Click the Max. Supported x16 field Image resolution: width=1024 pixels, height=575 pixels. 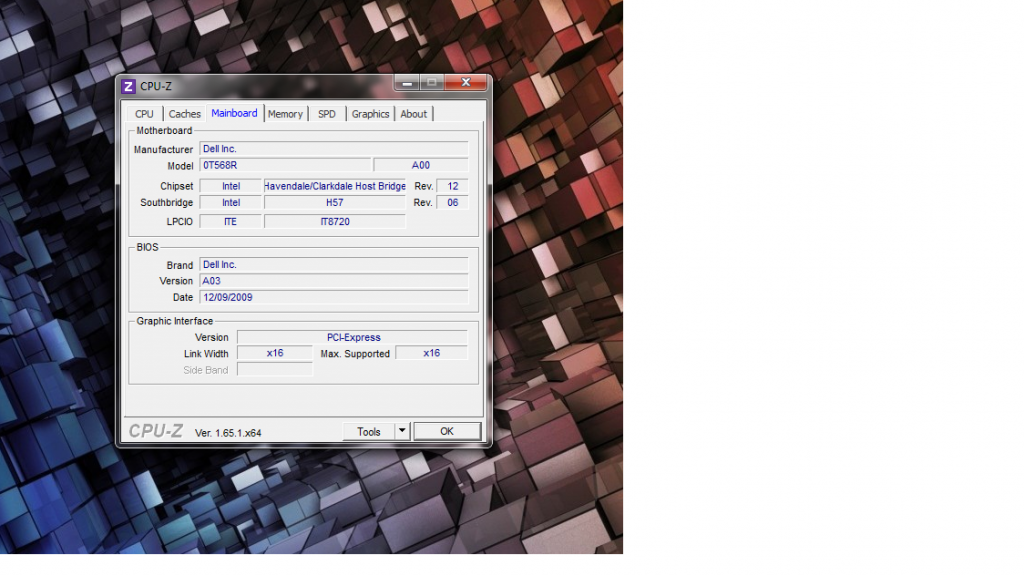[x=432, y=353]
